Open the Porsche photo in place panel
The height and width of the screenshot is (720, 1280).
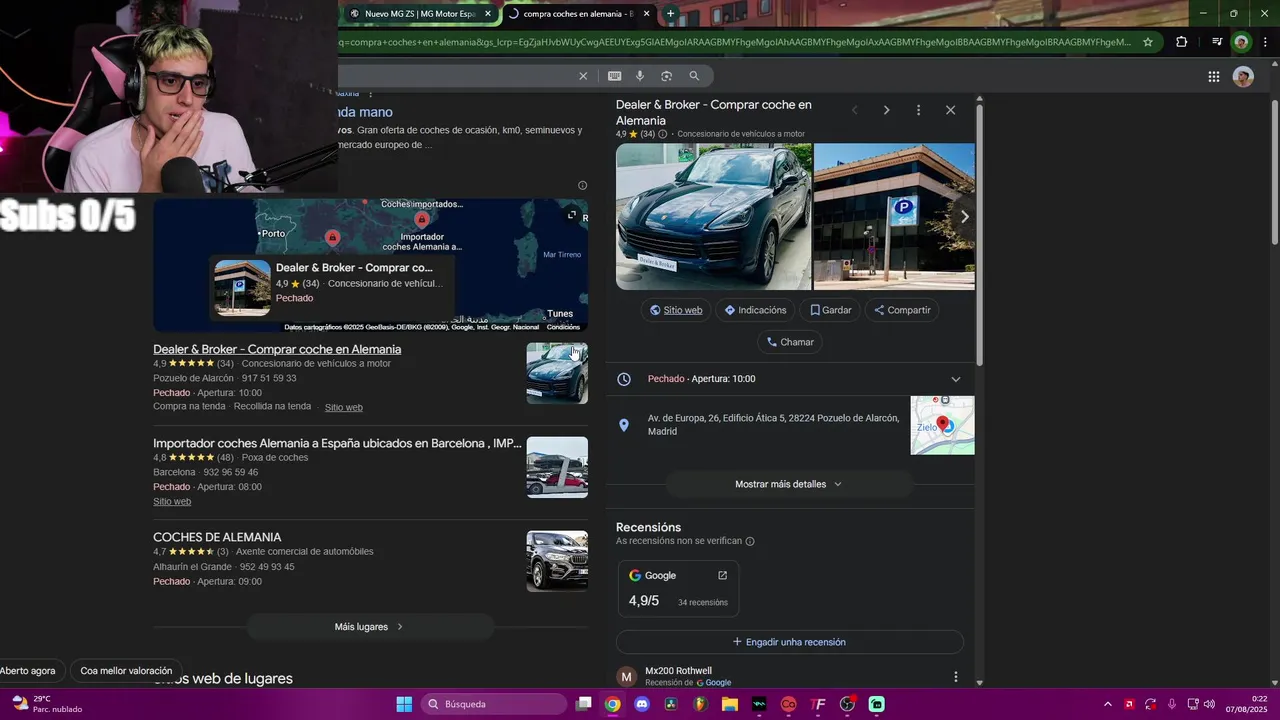point(714,217)
